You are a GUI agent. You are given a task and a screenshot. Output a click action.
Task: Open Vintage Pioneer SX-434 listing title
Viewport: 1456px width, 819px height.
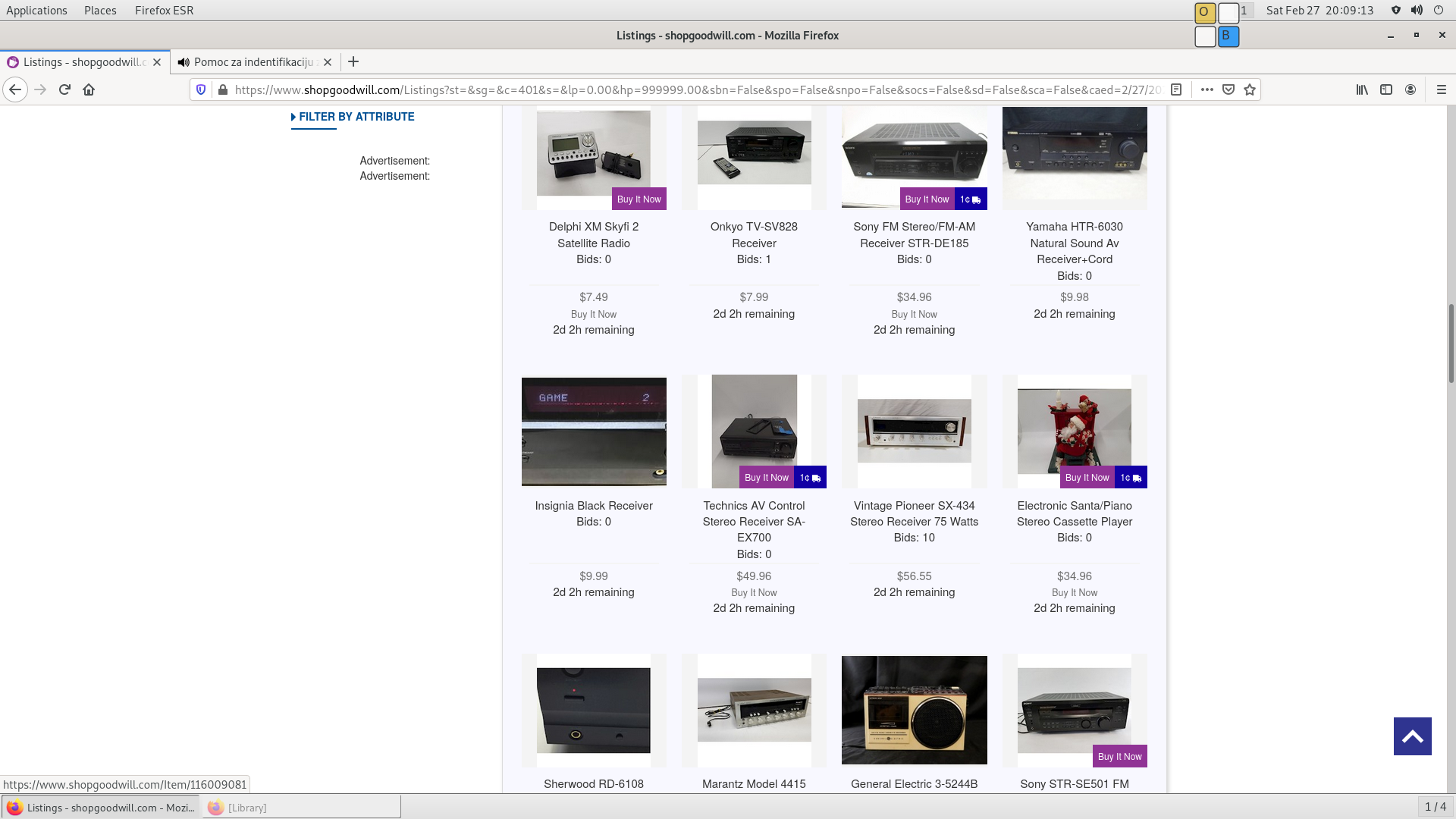pos(914,513)
